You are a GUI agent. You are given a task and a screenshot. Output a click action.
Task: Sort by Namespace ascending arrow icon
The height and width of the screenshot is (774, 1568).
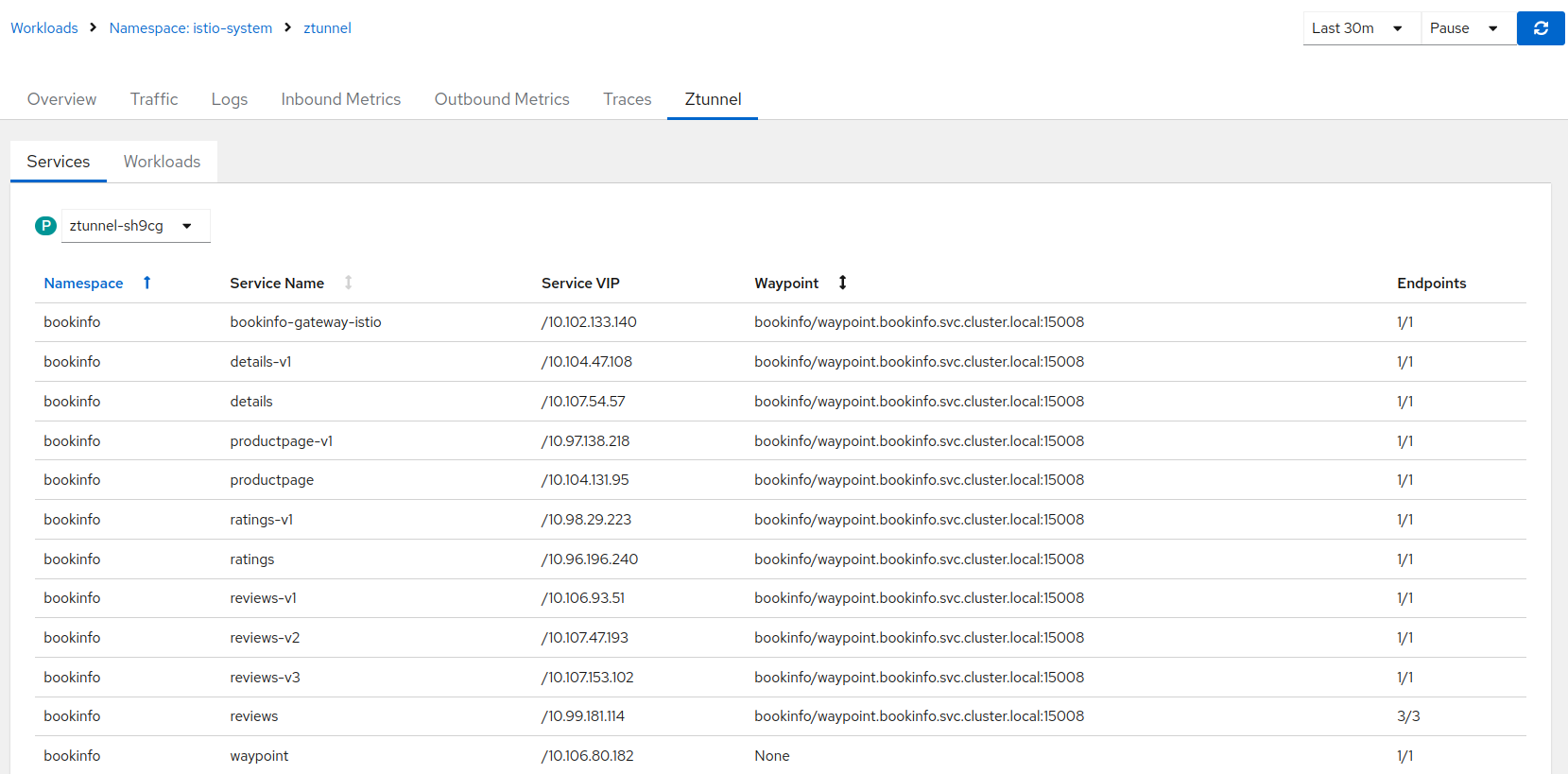[146, 283]
